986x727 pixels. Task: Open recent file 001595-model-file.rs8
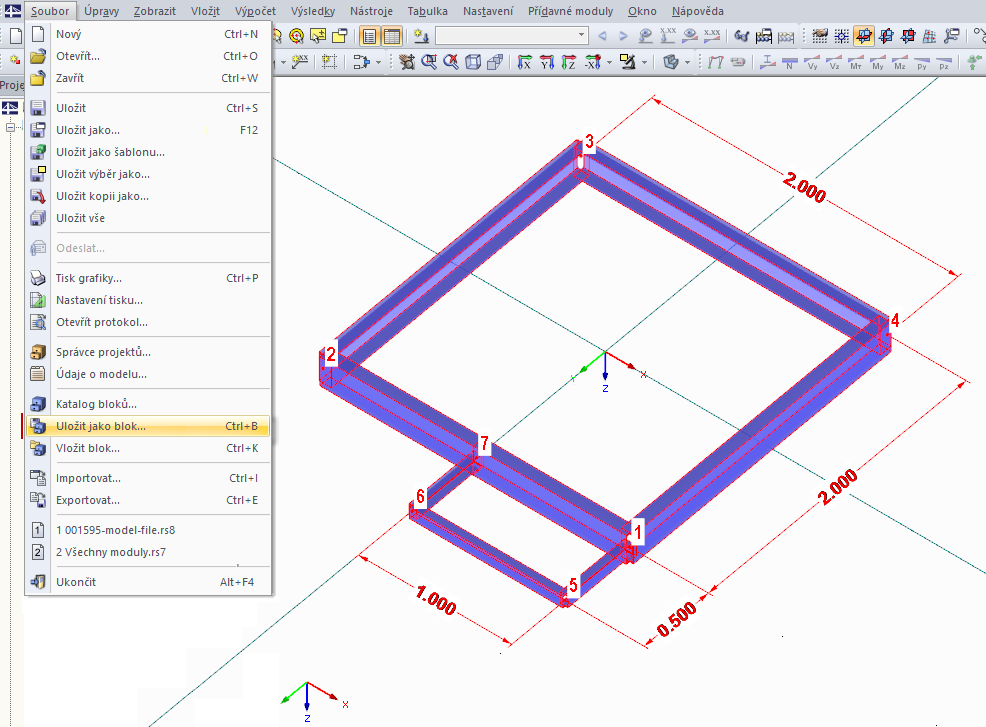click(148, 530)
